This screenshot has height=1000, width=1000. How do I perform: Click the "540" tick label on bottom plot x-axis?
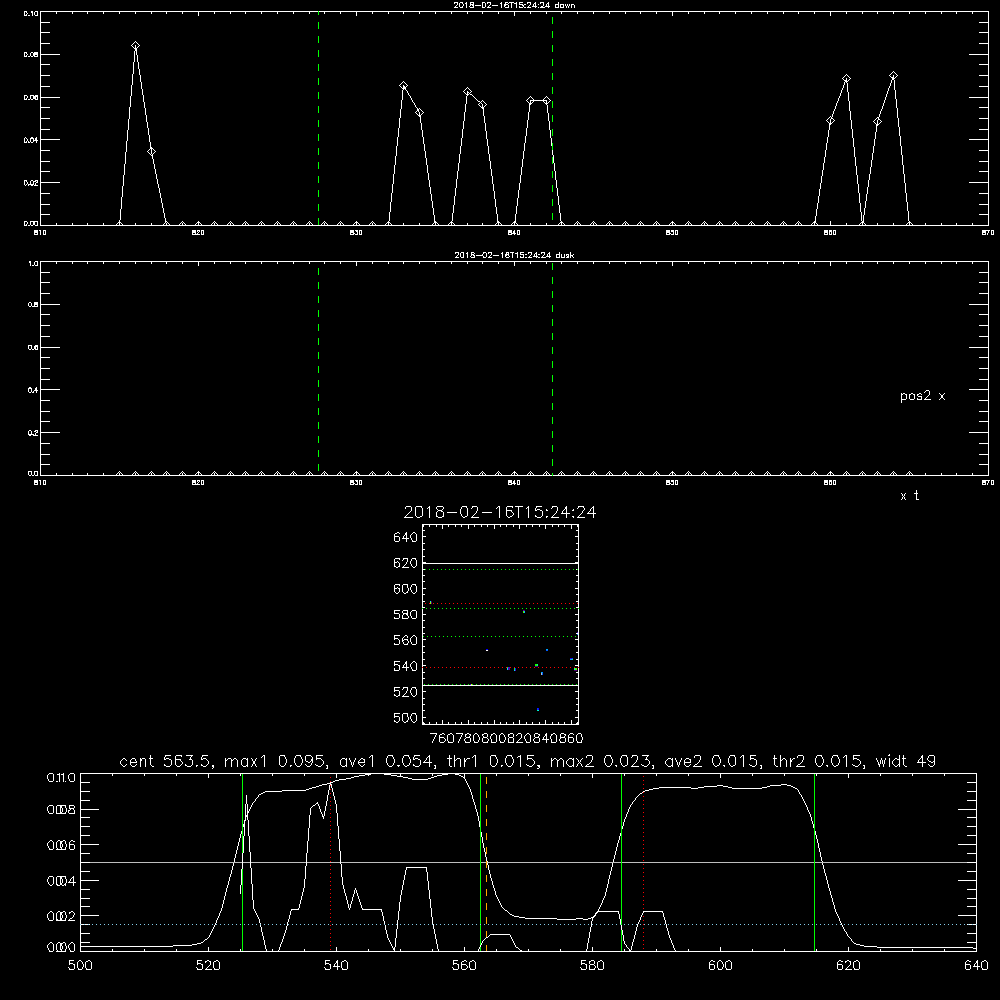tap(336, 966)
